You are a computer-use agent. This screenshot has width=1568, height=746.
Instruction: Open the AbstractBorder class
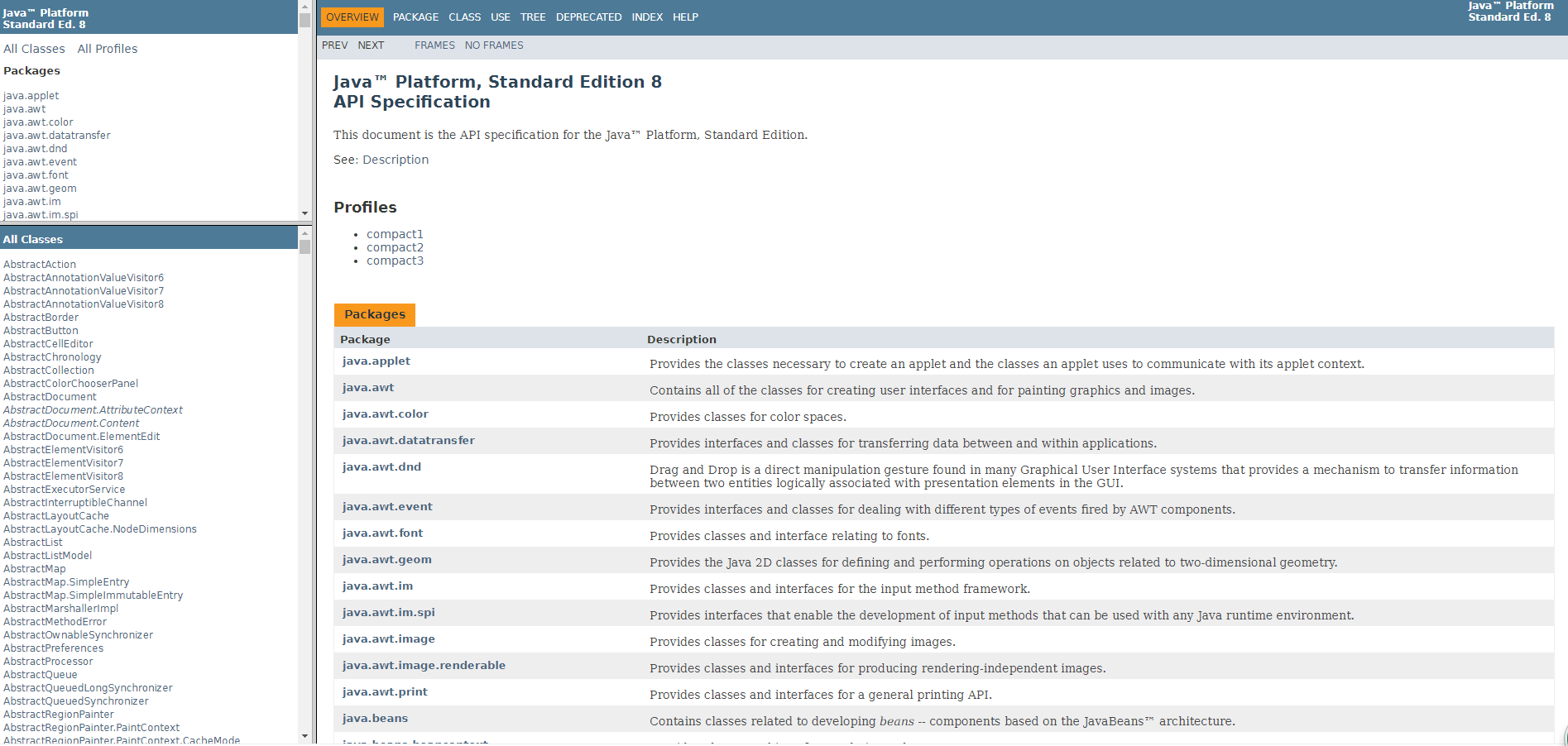tap(41, 318)
